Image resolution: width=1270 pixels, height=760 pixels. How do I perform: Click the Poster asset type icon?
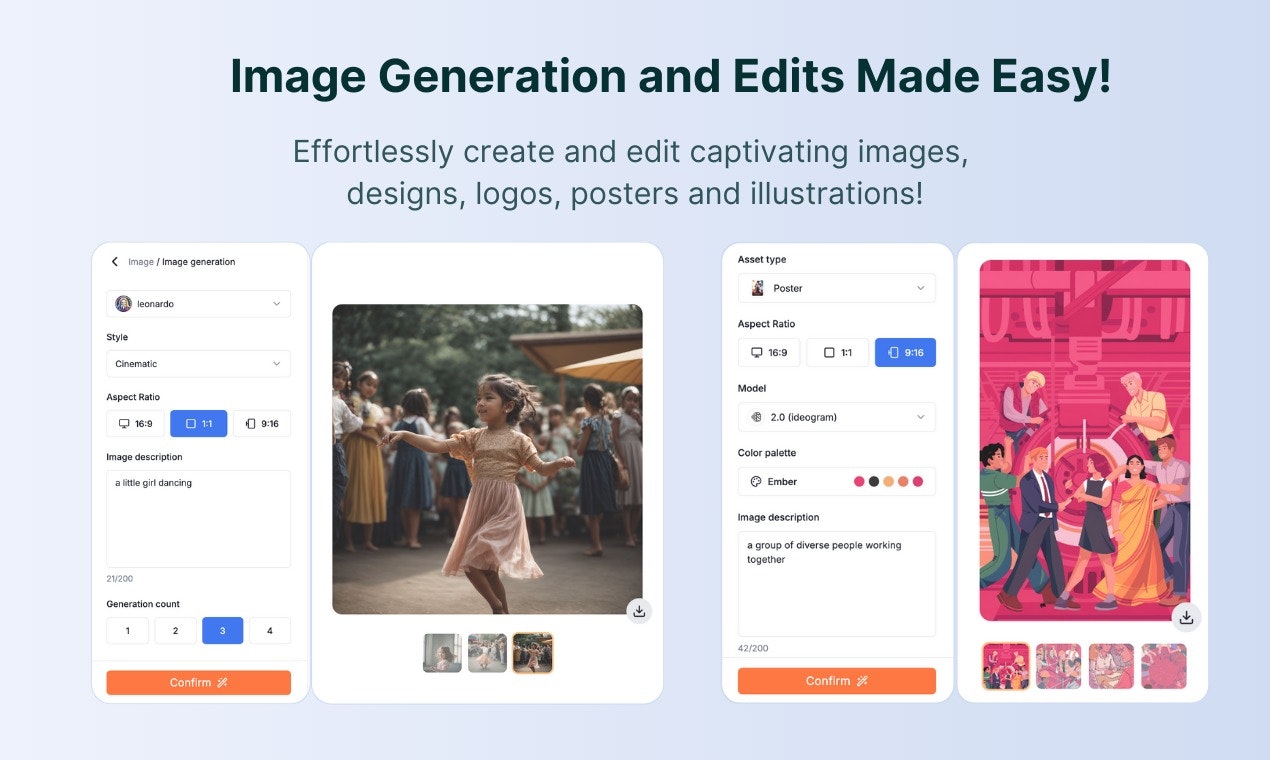click(x=757, y=288)
